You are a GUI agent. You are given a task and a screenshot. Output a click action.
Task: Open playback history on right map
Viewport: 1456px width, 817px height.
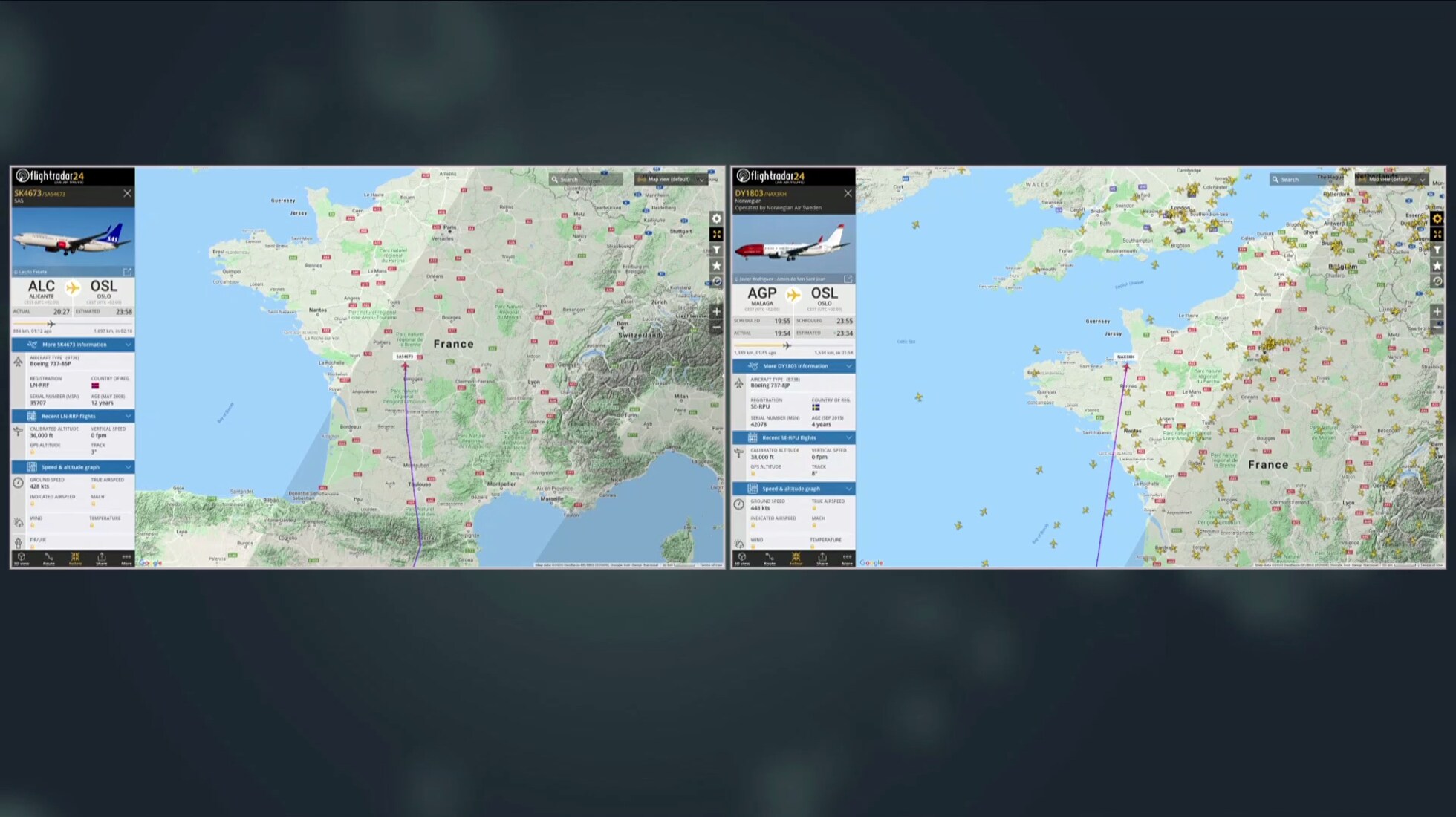point(1437,281)
